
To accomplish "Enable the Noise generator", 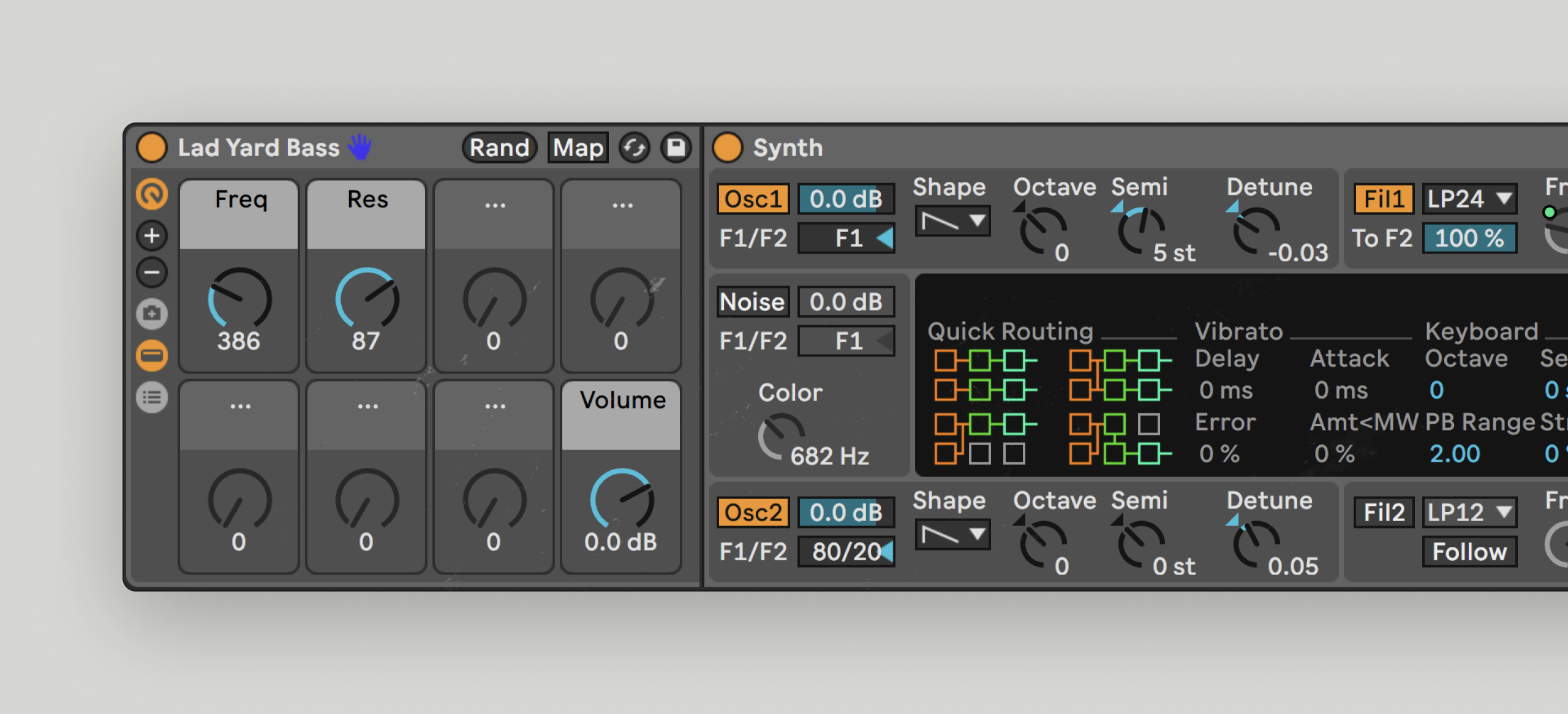I will (x=753, y=302).
